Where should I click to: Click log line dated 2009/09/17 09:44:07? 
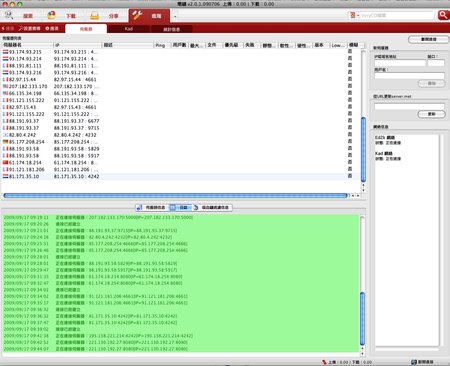click(180, 349)
